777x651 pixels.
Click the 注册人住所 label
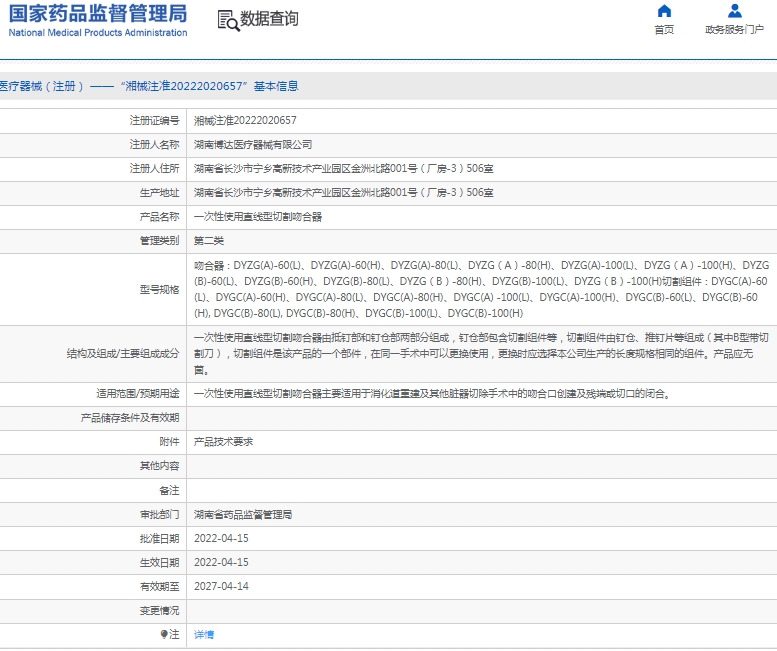[154, 168]
